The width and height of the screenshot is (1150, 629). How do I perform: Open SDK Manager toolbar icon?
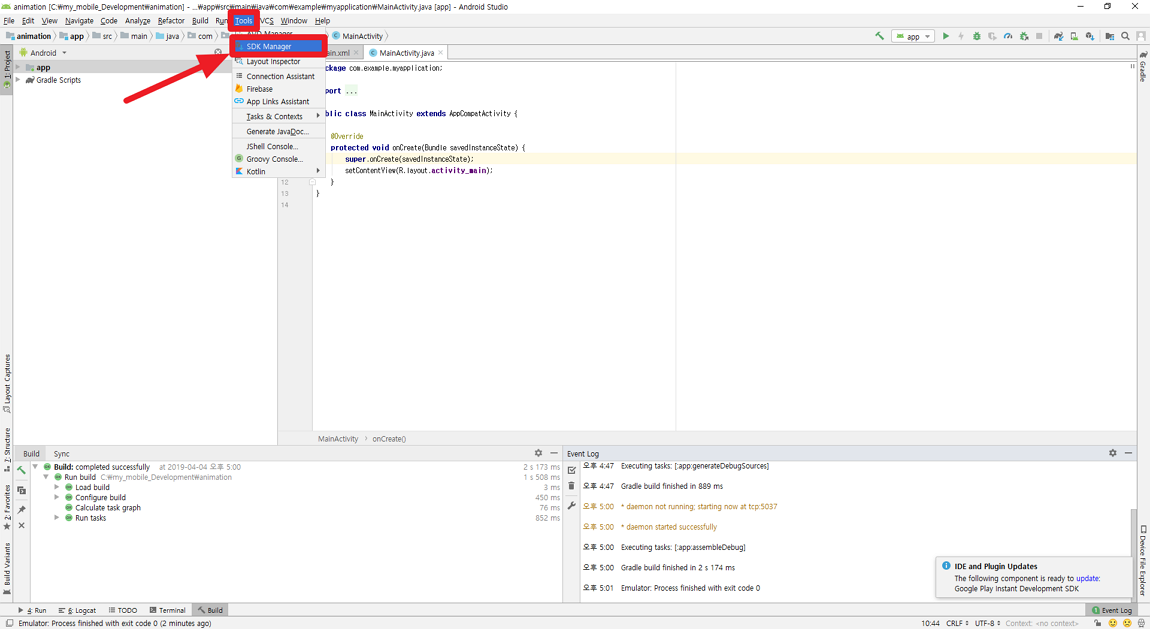click(1090, 36)
